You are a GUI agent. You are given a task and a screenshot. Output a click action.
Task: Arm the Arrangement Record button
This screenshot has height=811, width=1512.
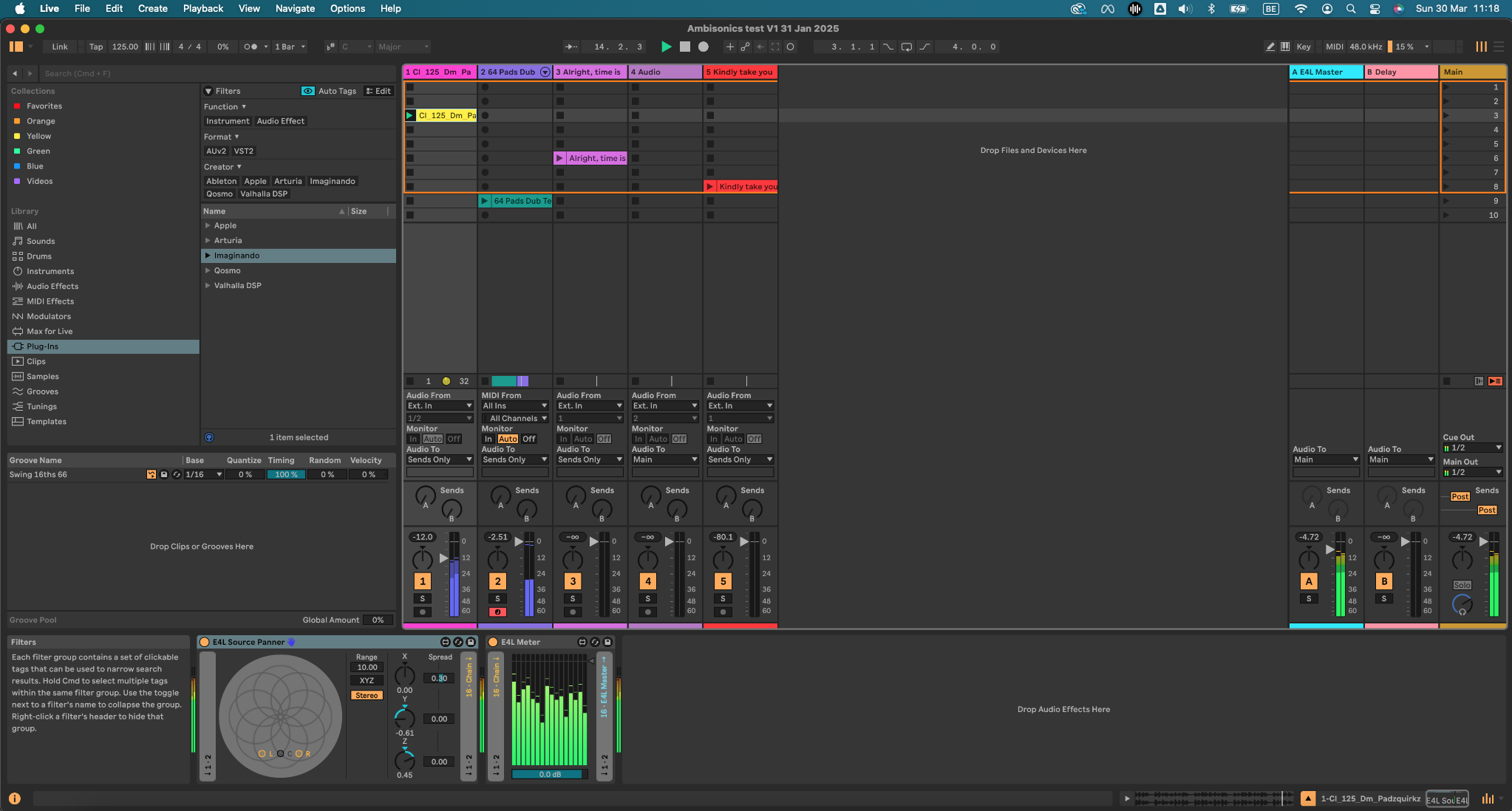tap(704, 47)
